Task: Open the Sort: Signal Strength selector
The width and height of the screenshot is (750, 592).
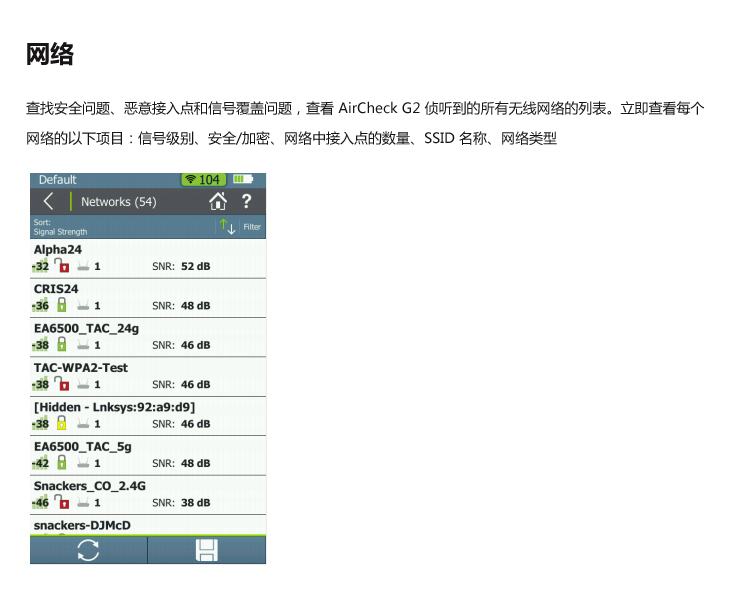Action: coord(60,227)
